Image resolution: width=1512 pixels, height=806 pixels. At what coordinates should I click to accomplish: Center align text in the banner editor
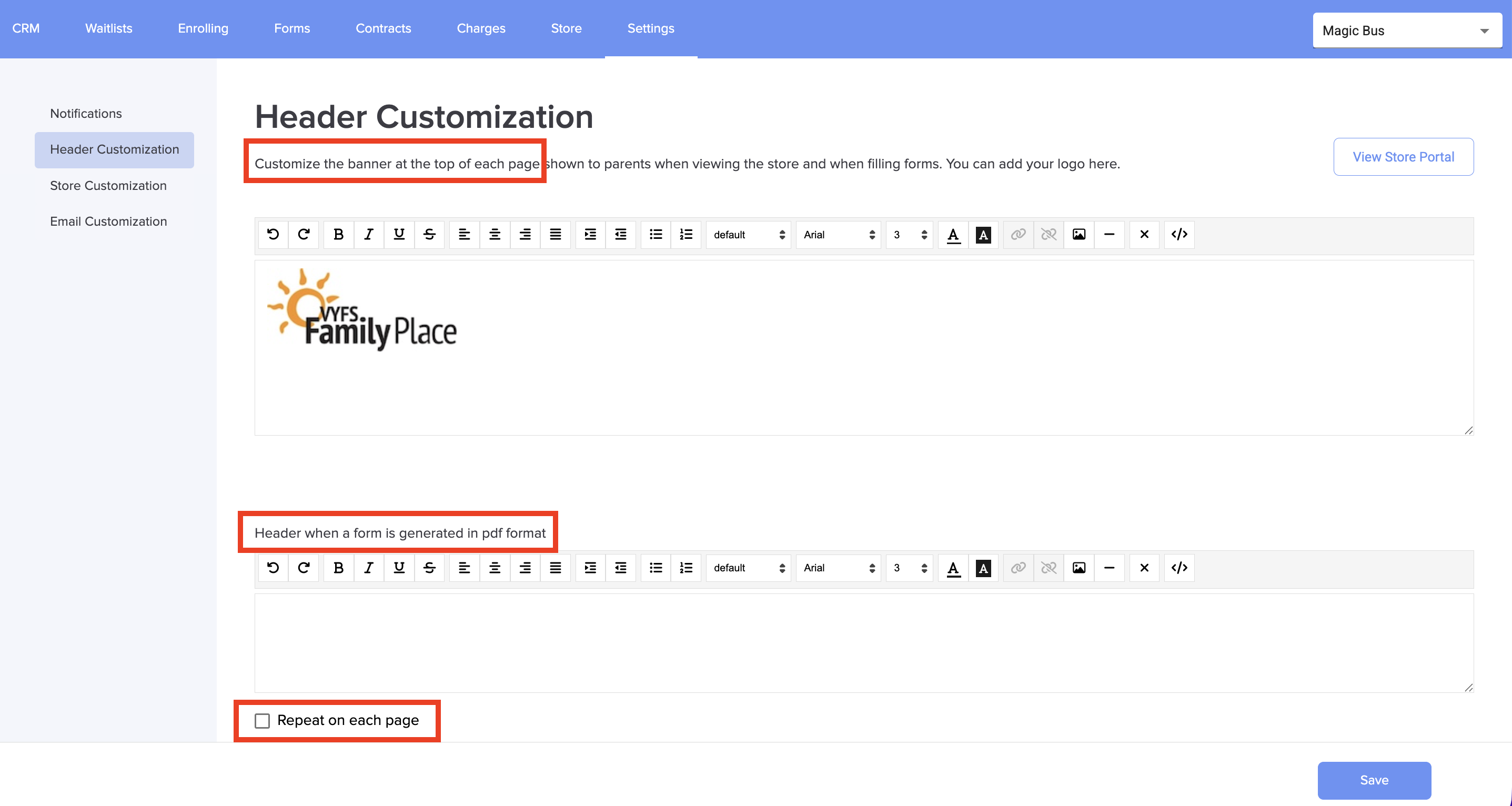pyautogui.click(x=494, y=234)
